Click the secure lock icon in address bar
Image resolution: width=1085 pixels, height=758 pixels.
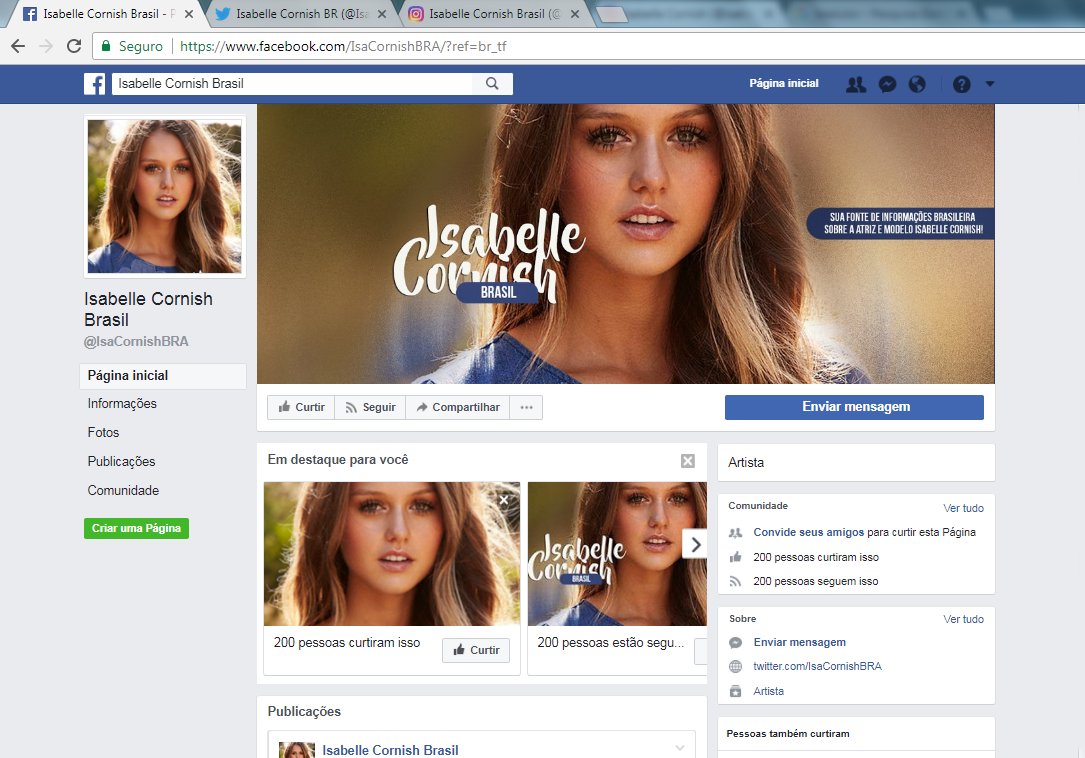click(x=106, y=46)
